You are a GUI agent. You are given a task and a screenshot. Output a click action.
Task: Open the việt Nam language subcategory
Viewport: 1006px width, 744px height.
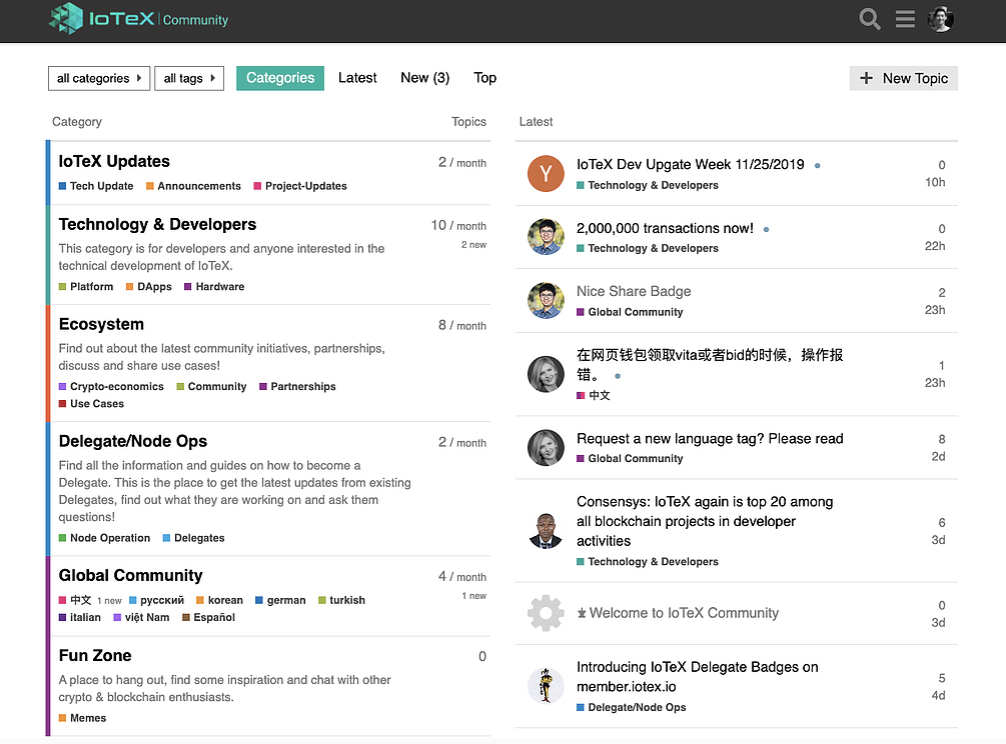141,618
